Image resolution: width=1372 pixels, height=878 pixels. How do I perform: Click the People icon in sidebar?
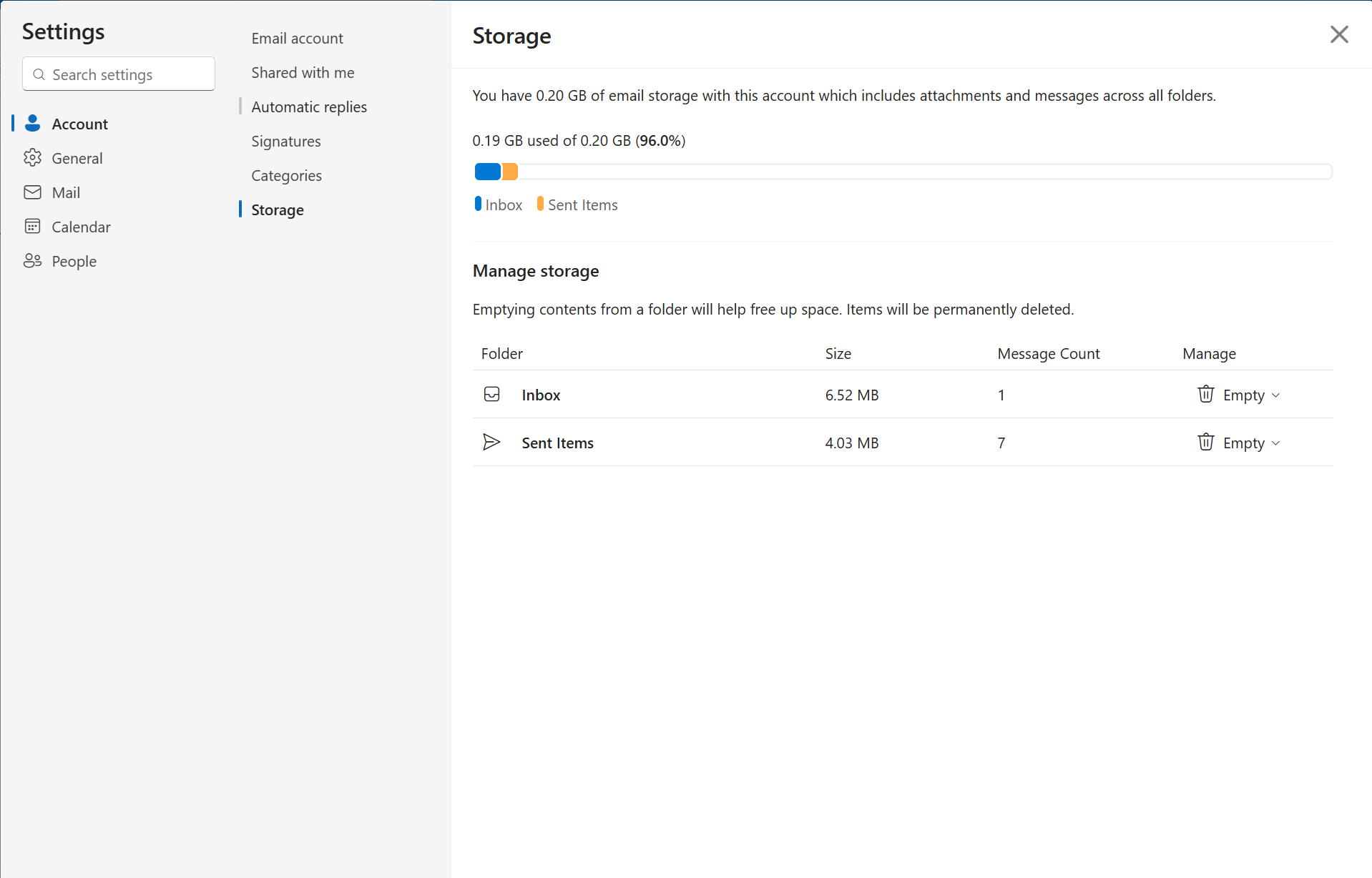coord(32,261)
